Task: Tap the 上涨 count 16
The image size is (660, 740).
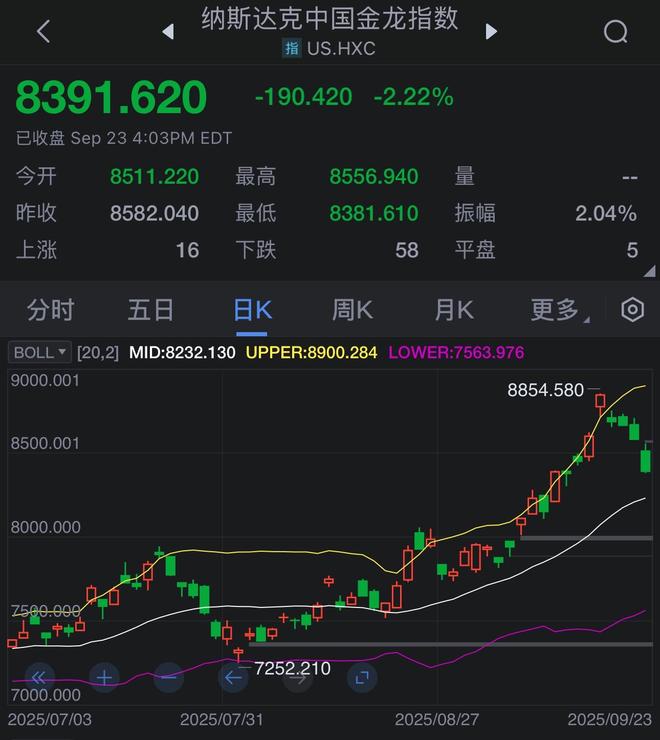Action: tap(187, 250)
